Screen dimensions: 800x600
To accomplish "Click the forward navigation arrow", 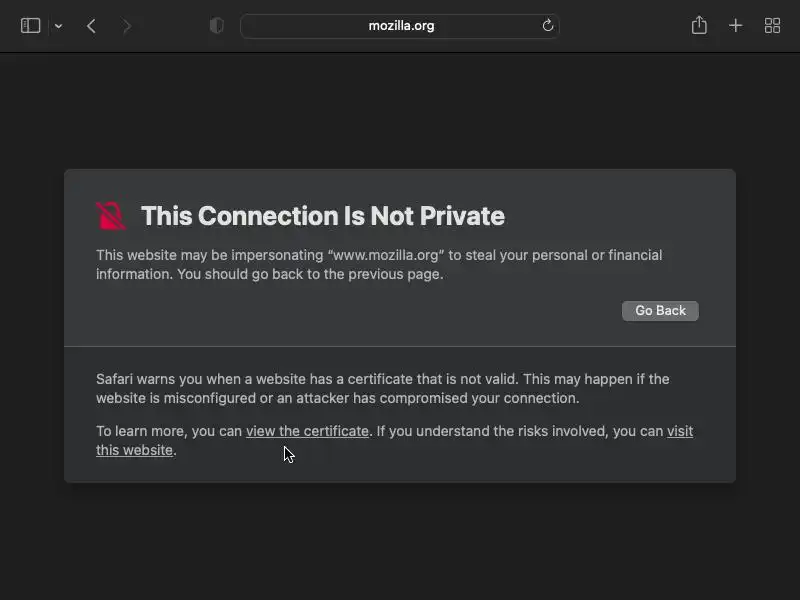I will [x=126, y=26].
